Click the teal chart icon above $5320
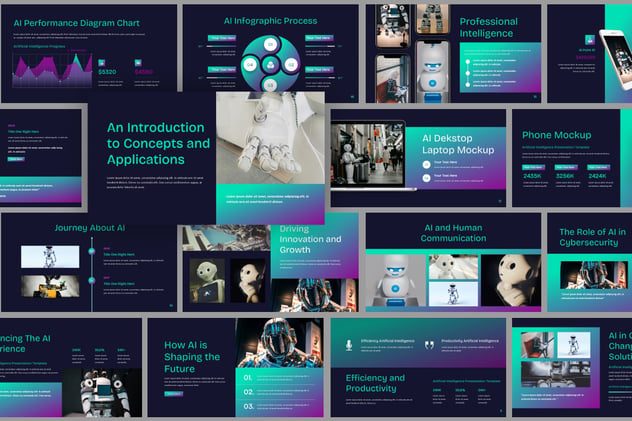Screen dimensions: 632x421 point(102,63)
